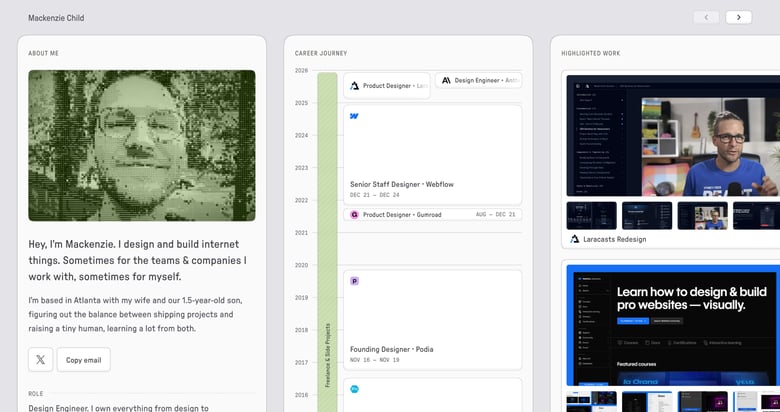
Task: Click the pixelated profile portrait photo
Action: [x=142, y=145]
